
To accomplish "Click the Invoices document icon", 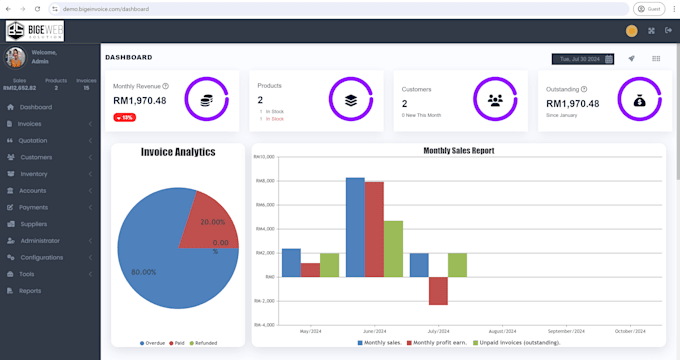I will pyautogui.click(x=10, y=124).
